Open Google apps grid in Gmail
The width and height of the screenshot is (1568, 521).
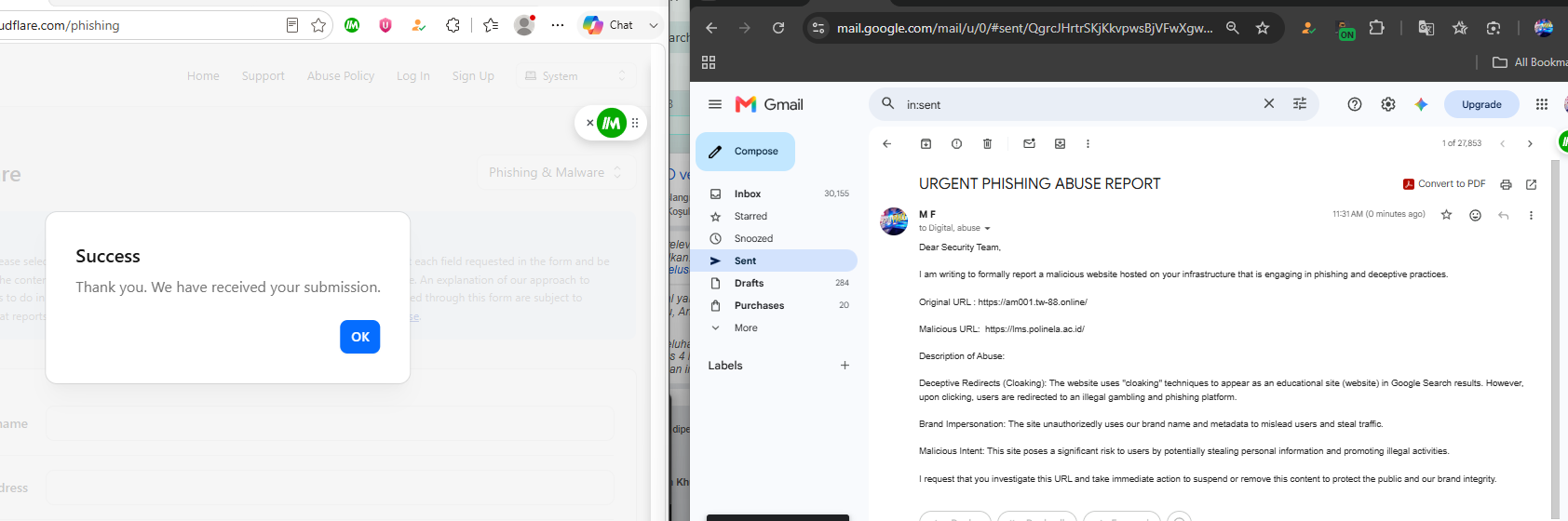click(x=1542, y=104)
